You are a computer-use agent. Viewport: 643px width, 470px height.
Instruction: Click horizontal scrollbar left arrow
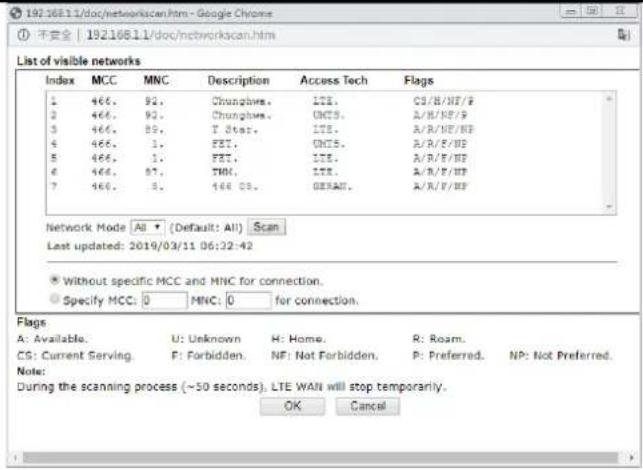pyautogui.click(x=15, y=457)
